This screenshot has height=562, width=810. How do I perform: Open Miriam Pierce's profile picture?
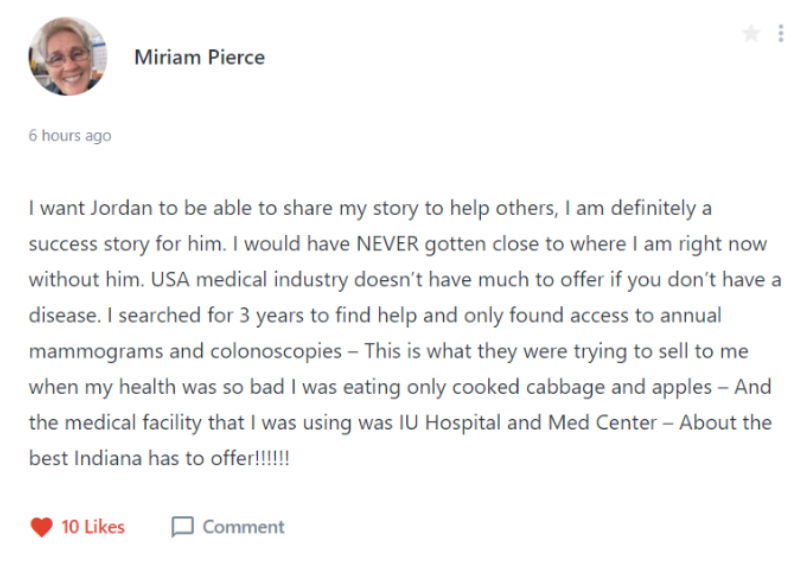click(x=67, y=56)
